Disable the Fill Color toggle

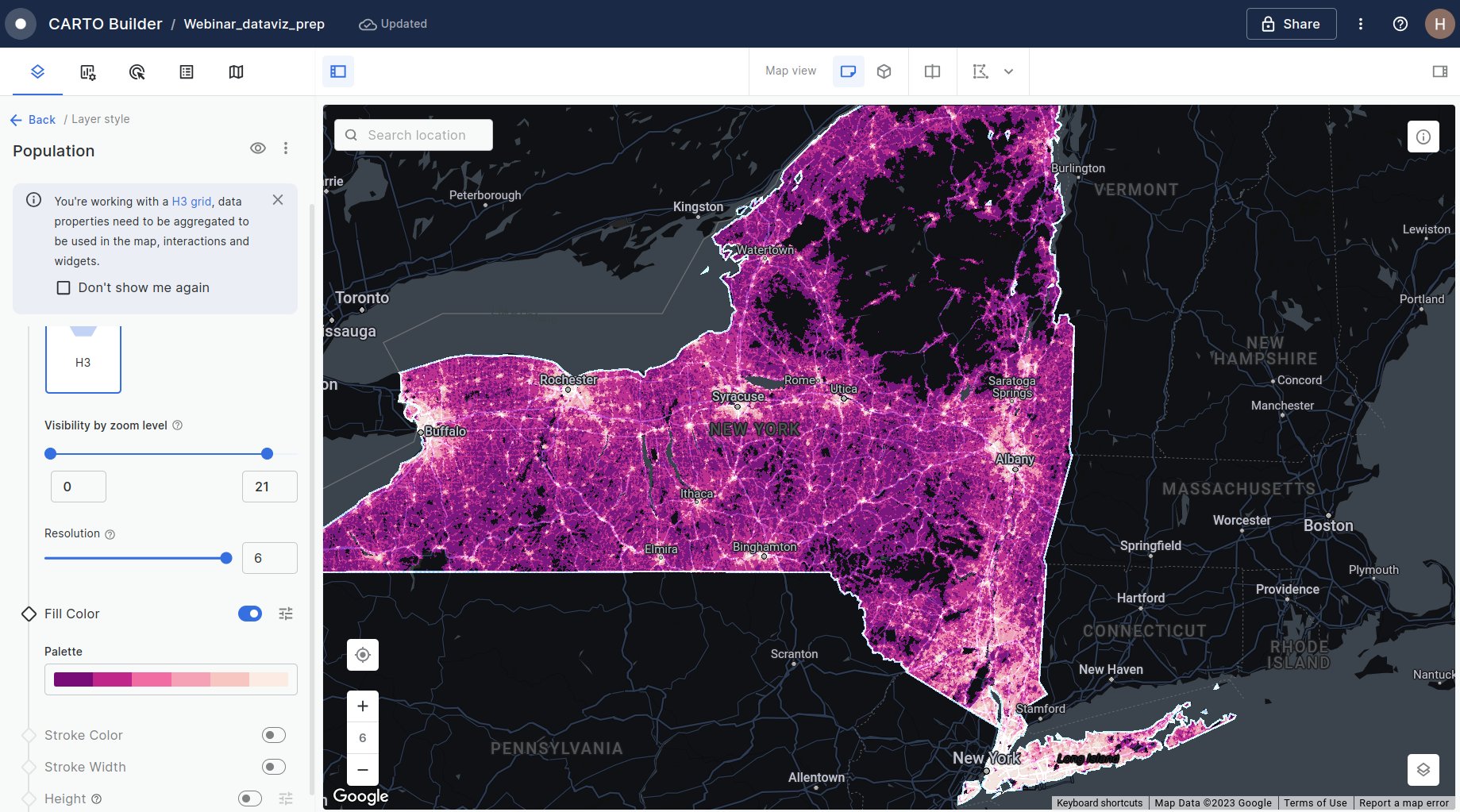[x=250, y=614]
